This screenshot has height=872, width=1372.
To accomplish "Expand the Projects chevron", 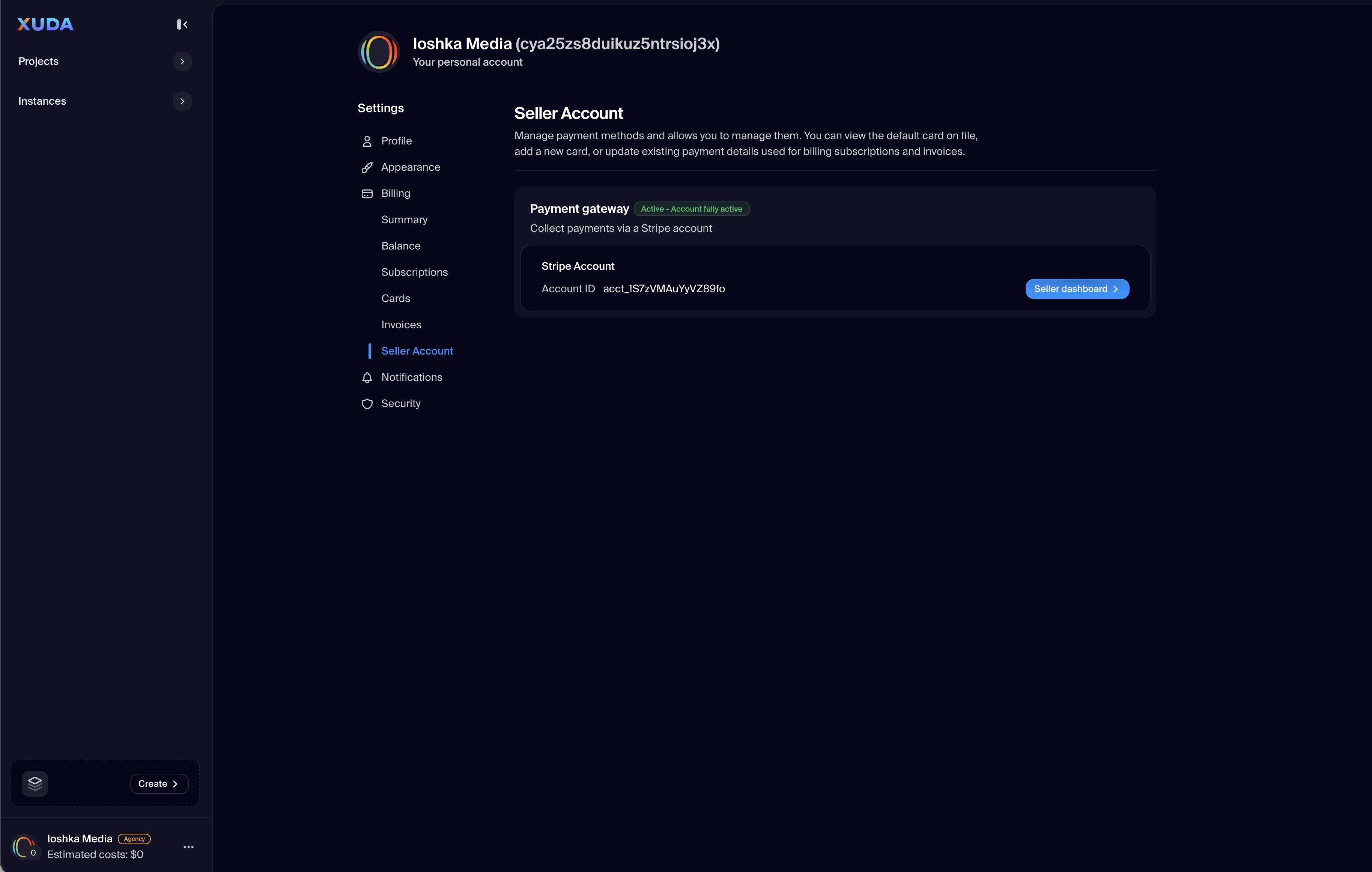I will (182, 62).
